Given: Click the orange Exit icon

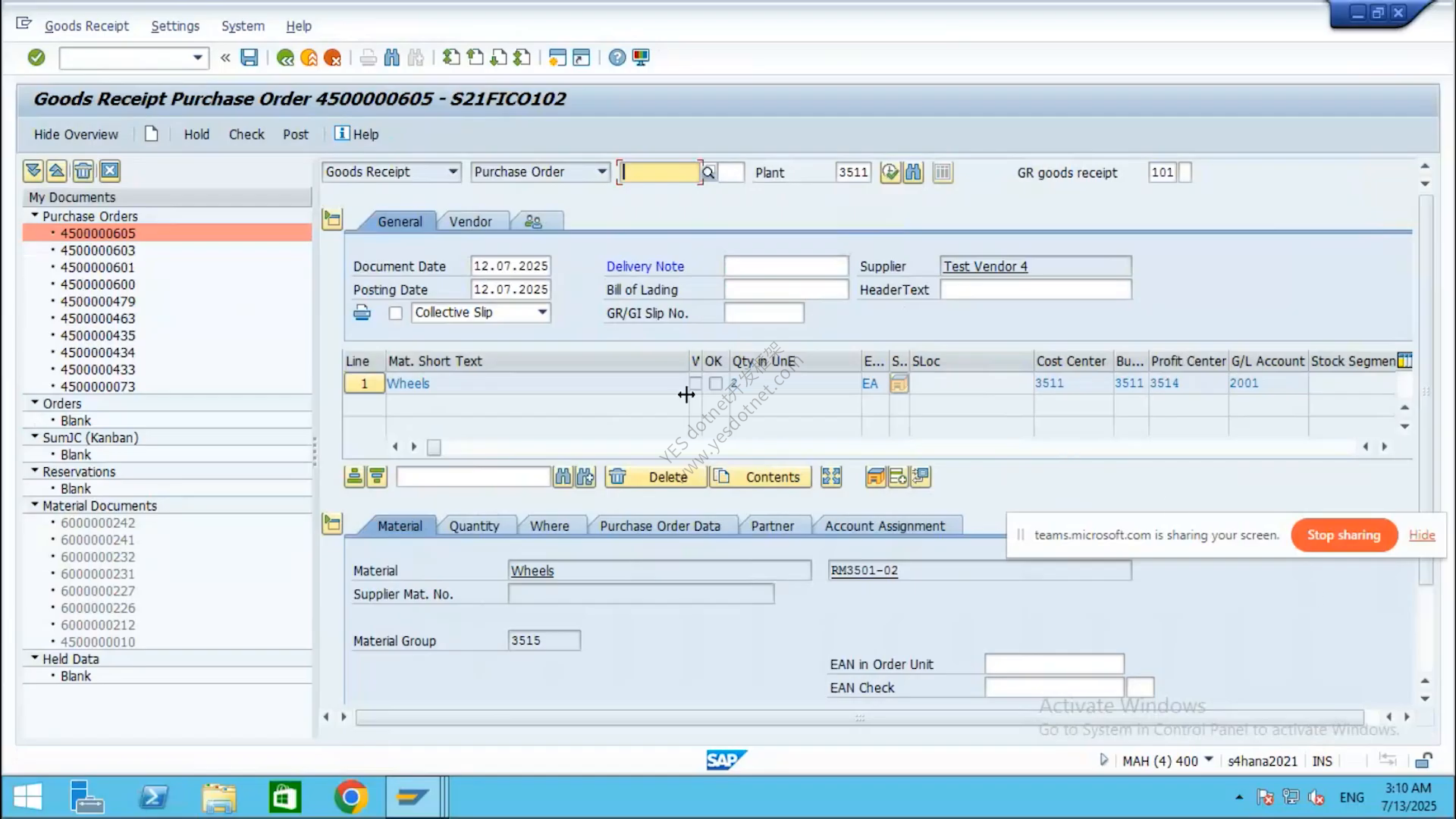Looking at the screenshot, I should click(x=309, y=58).
